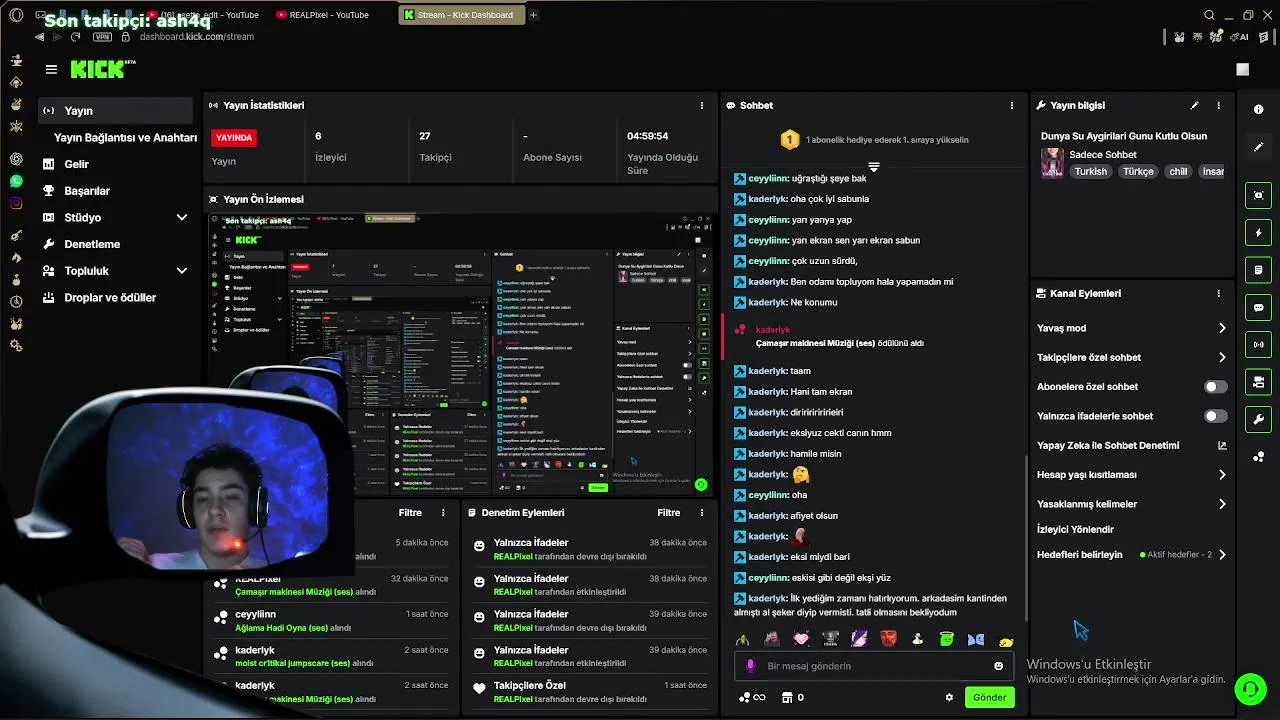
Task: Edit stream info with pencil icon in Yayın bilgisi
Action: pyautogui.click(x=1194, y=105)
